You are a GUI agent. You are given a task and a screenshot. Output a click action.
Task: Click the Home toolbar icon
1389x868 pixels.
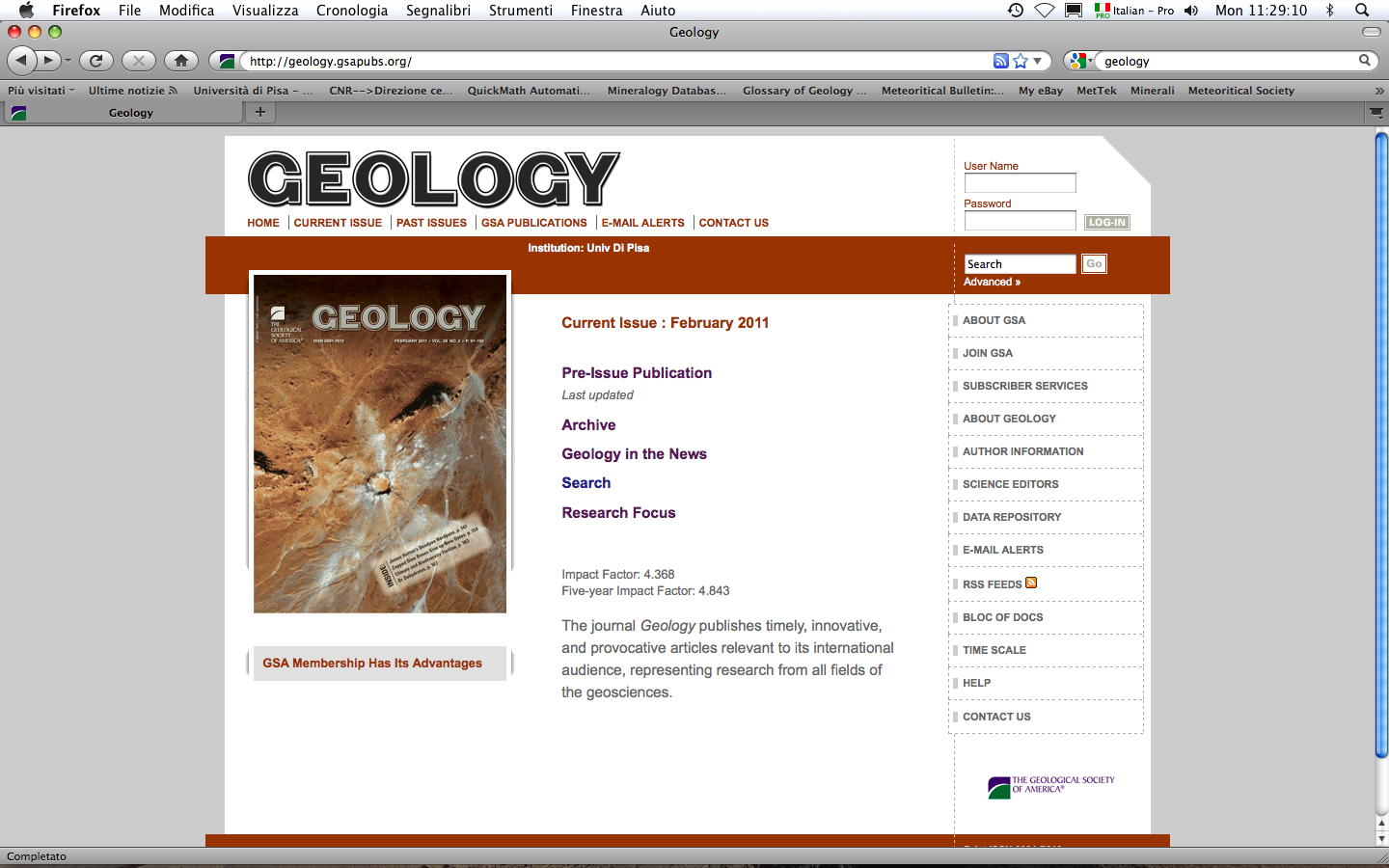180,61
